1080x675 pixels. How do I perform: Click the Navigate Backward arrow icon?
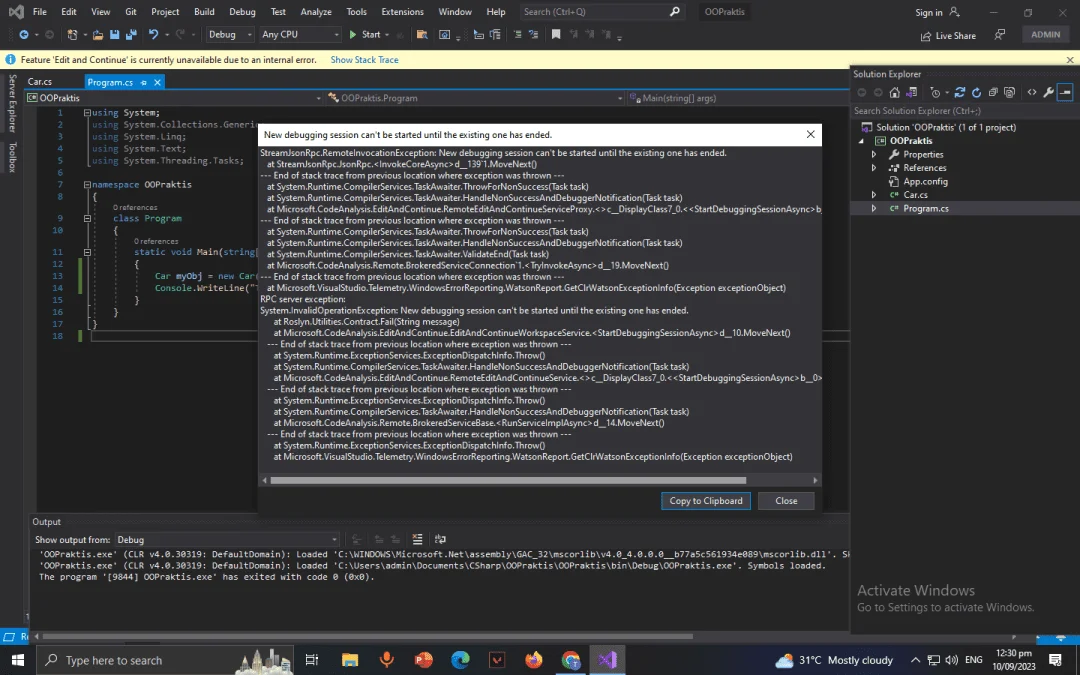tap(24, 34)
